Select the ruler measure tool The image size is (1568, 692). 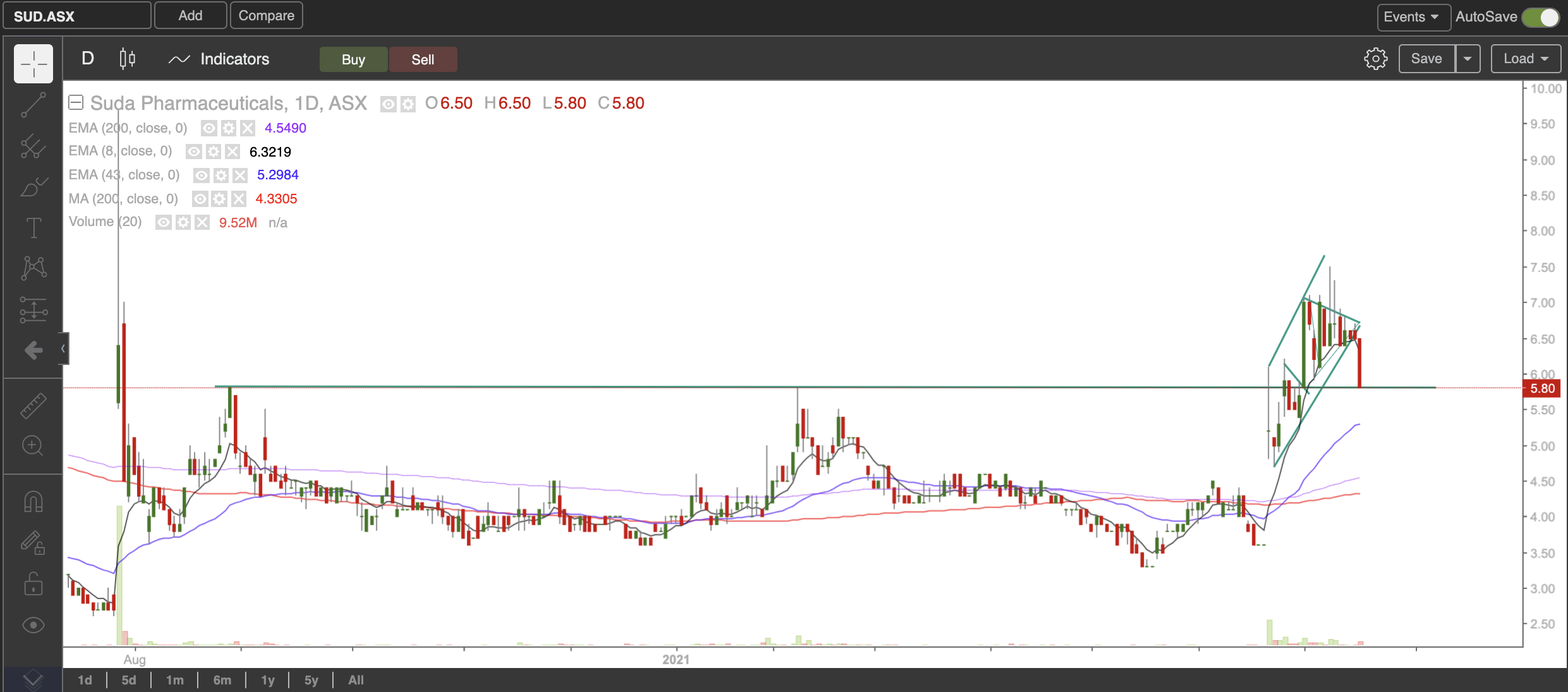[x=33, y=406]
